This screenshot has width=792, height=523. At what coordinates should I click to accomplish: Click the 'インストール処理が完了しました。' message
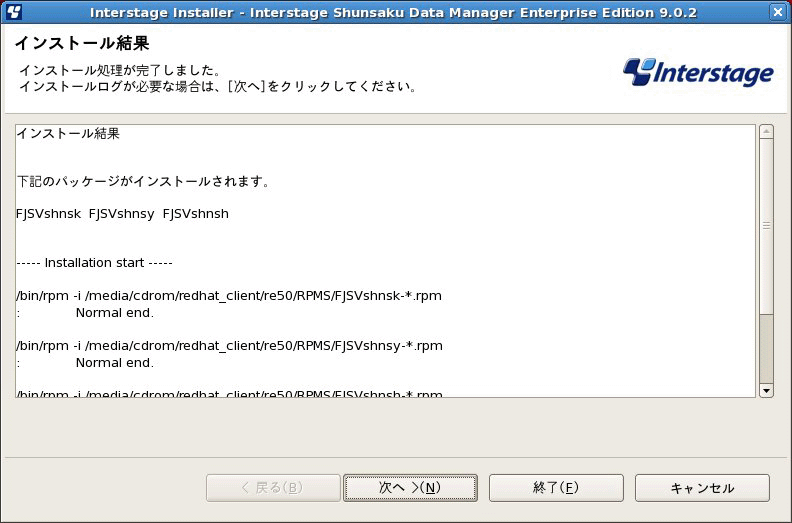120,70
